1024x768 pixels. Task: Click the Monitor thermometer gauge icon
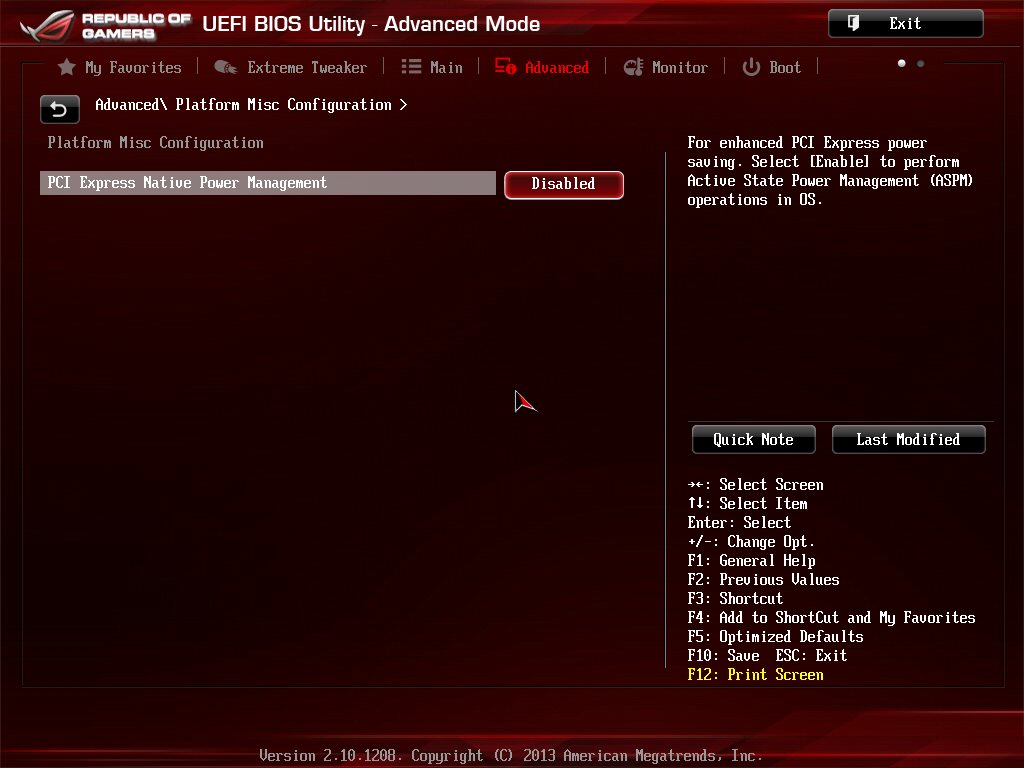[633, 67]
